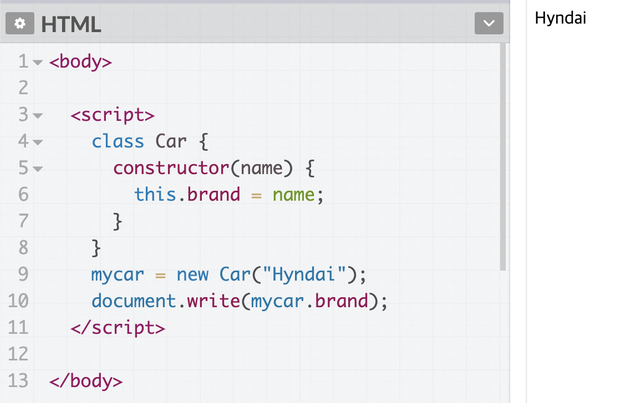This screenshot has height=403, width=640.
Task: Click the opening body tag
Action: (80, 62)
